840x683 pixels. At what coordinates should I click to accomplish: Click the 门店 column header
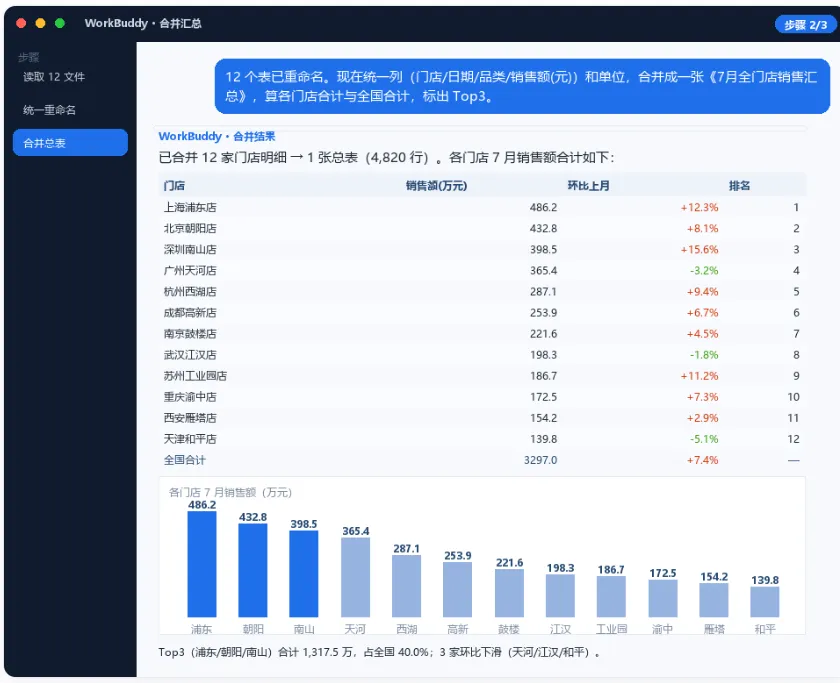point(174,186)
